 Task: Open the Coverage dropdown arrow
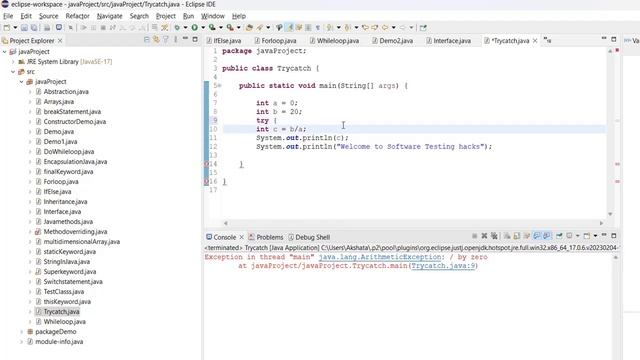[x=221, y=27]
